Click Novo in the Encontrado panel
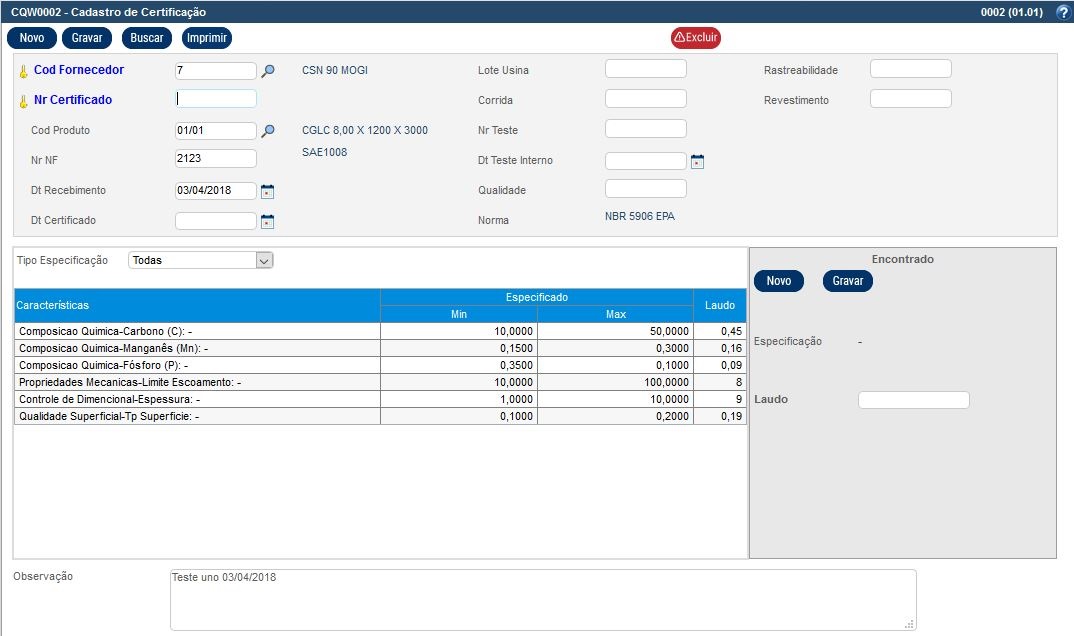Screen dimensions: 1074x636 (x=778, y=281)
